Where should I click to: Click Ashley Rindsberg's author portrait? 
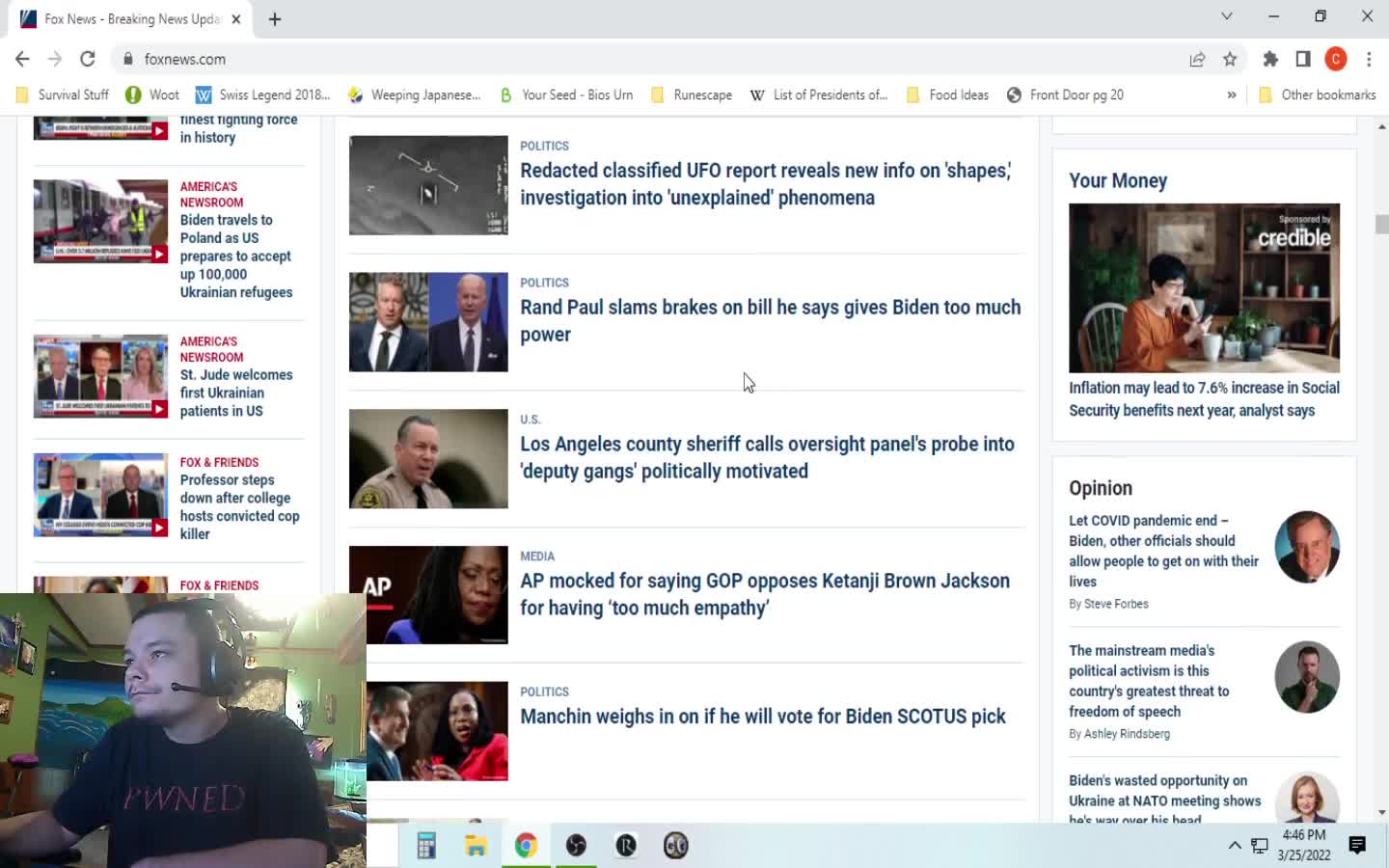coord(1307,677)
